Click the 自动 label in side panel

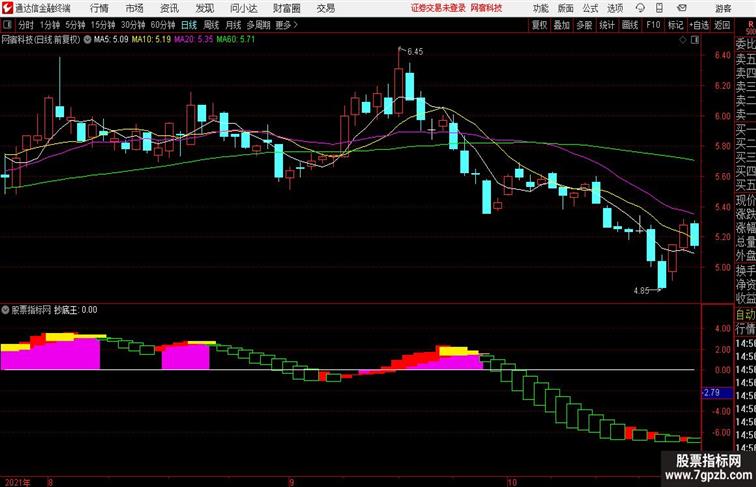click(x=745, y=315)
